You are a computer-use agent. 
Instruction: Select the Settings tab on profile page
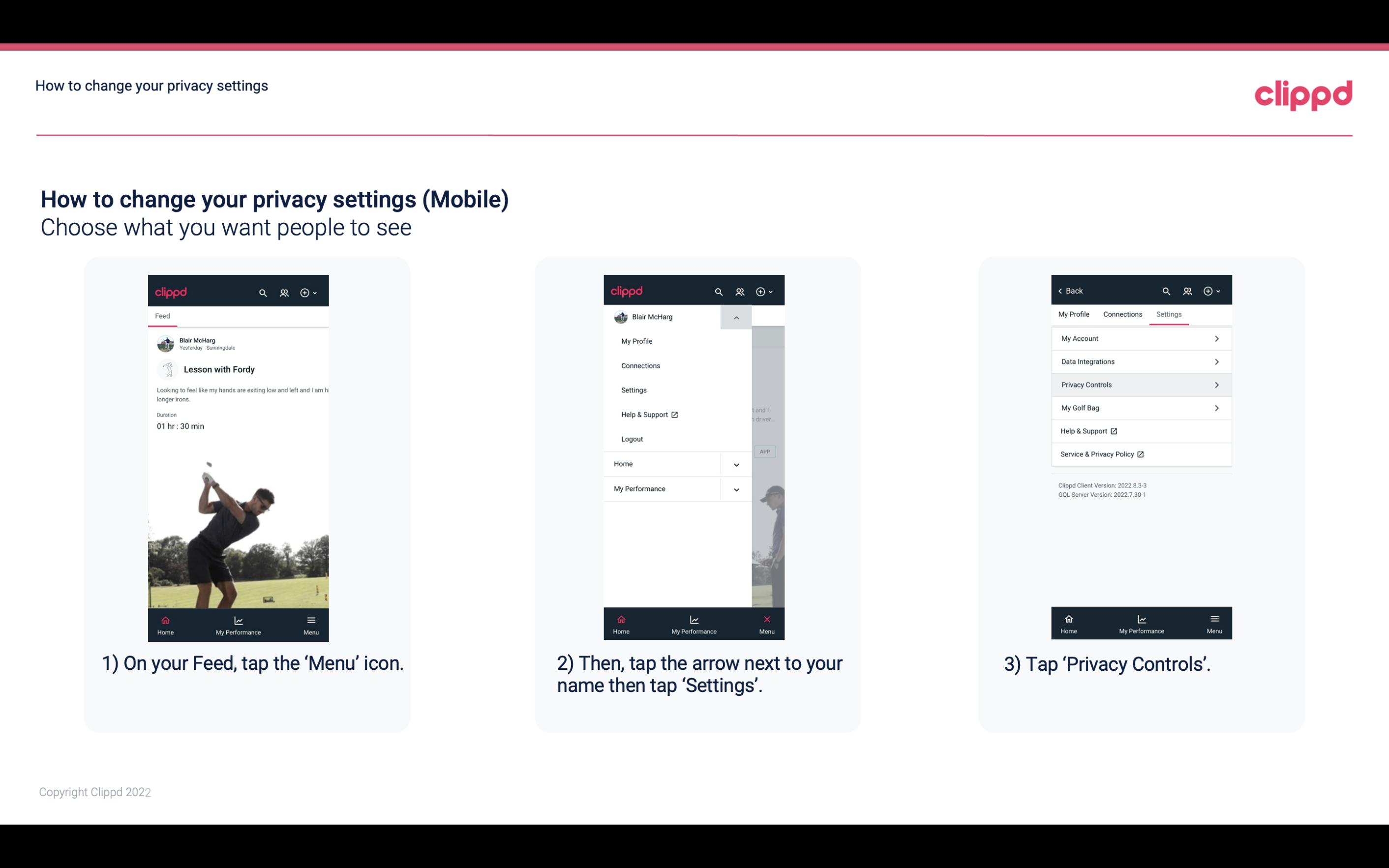[x=1168, y=314]
